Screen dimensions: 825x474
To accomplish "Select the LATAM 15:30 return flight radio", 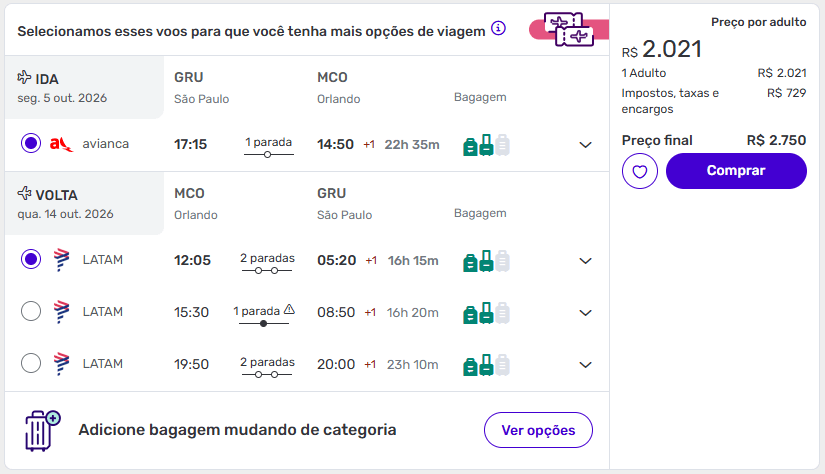I will 31,312.
